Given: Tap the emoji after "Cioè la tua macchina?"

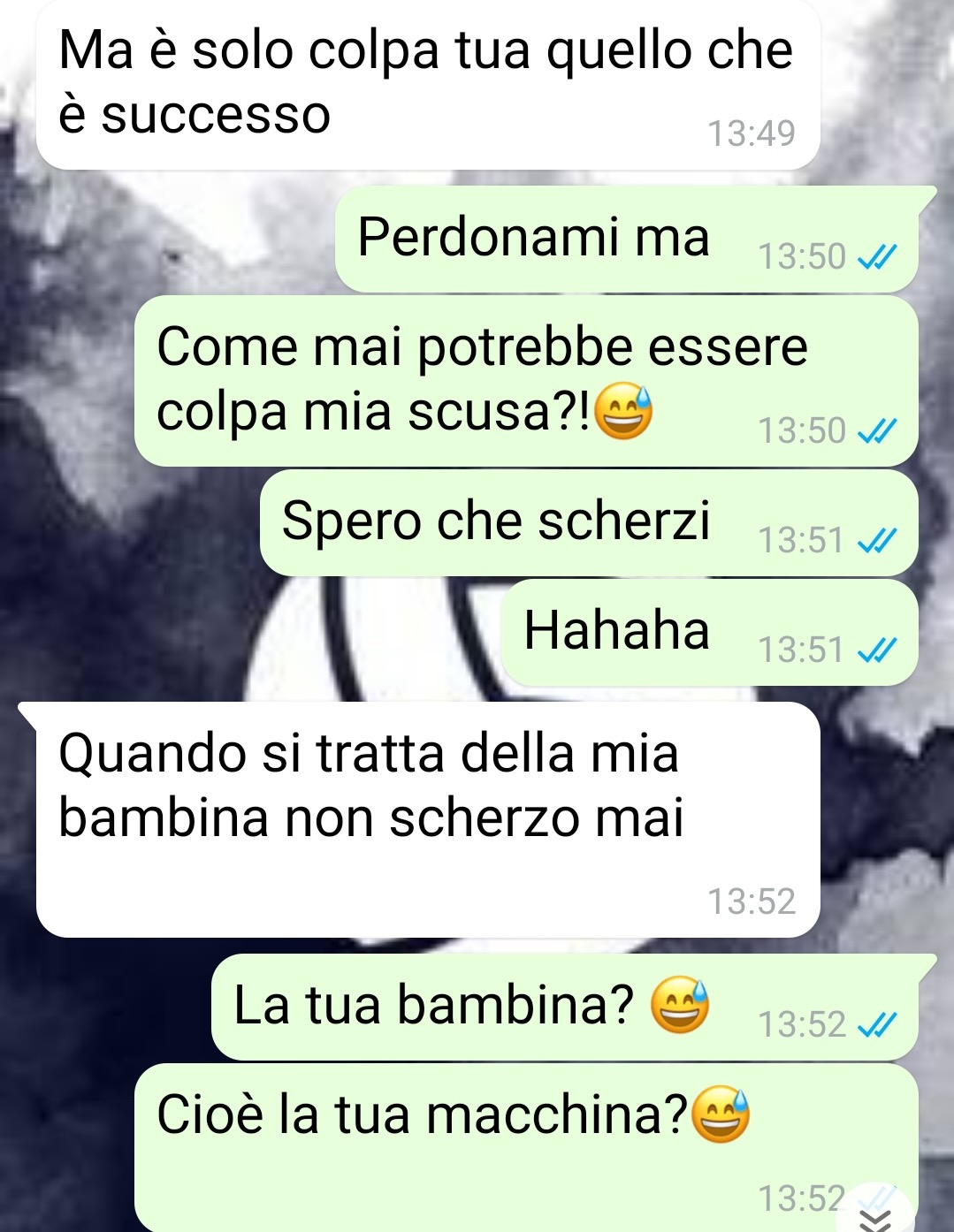Looking at the screenshot, I should click(720, 1115).
